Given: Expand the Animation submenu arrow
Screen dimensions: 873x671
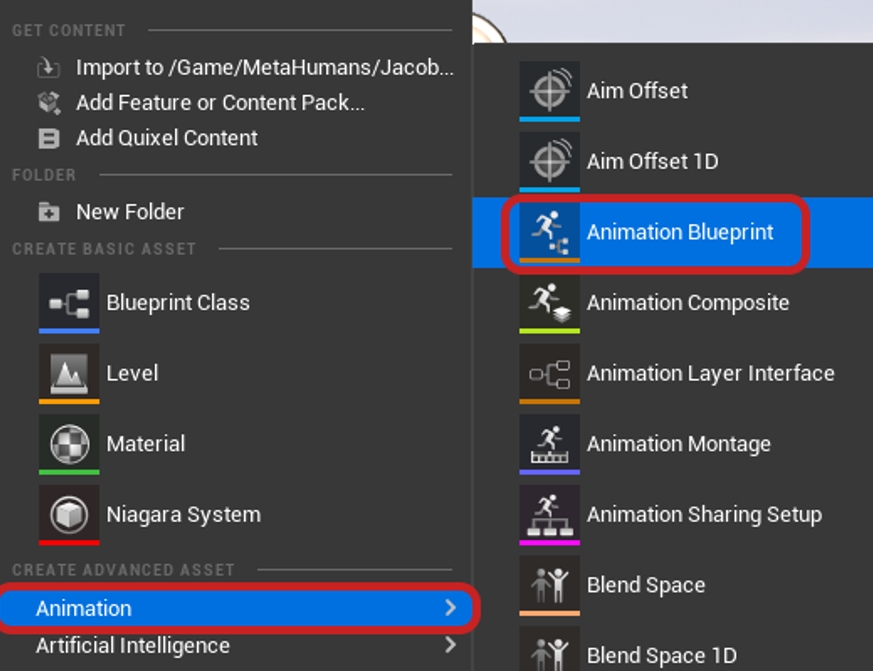Looking at the screenshot, I should coord(450,608).
